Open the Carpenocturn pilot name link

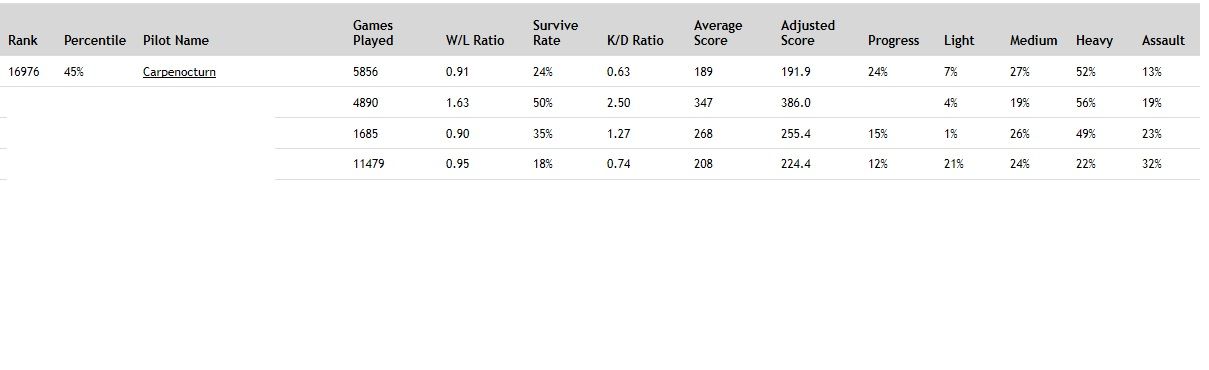(179, 72)
